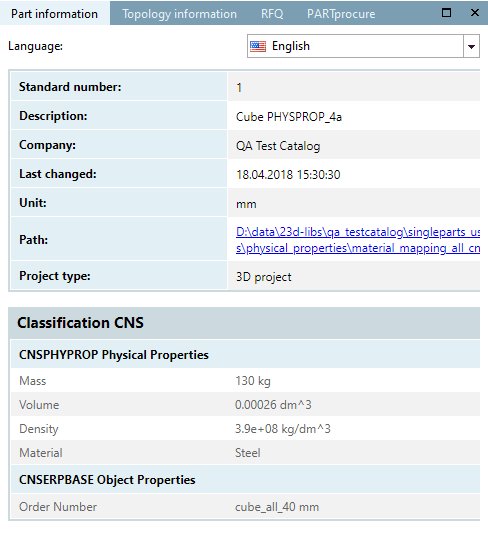
Task: Click the 'Density' property label
Action: 39,429
